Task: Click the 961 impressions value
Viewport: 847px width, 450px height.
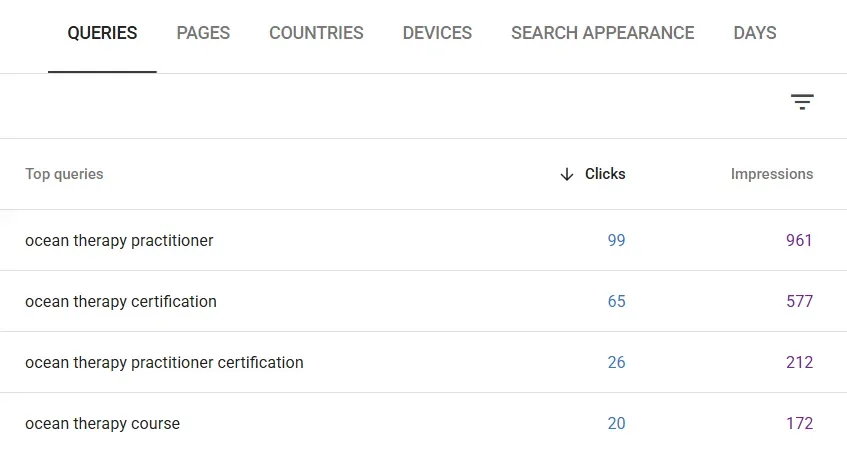Action: (x=799, y=240)
